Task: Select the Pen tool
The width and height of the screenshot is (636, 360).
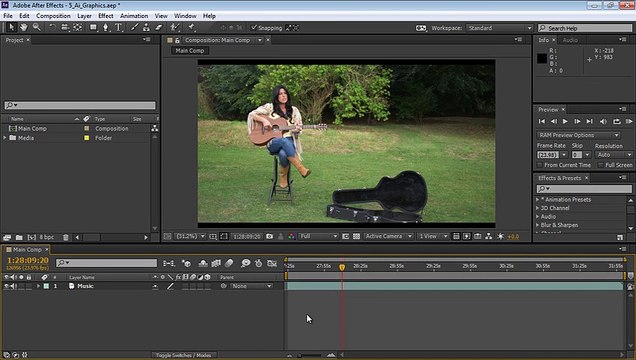Action: click(x=105, y=27)
